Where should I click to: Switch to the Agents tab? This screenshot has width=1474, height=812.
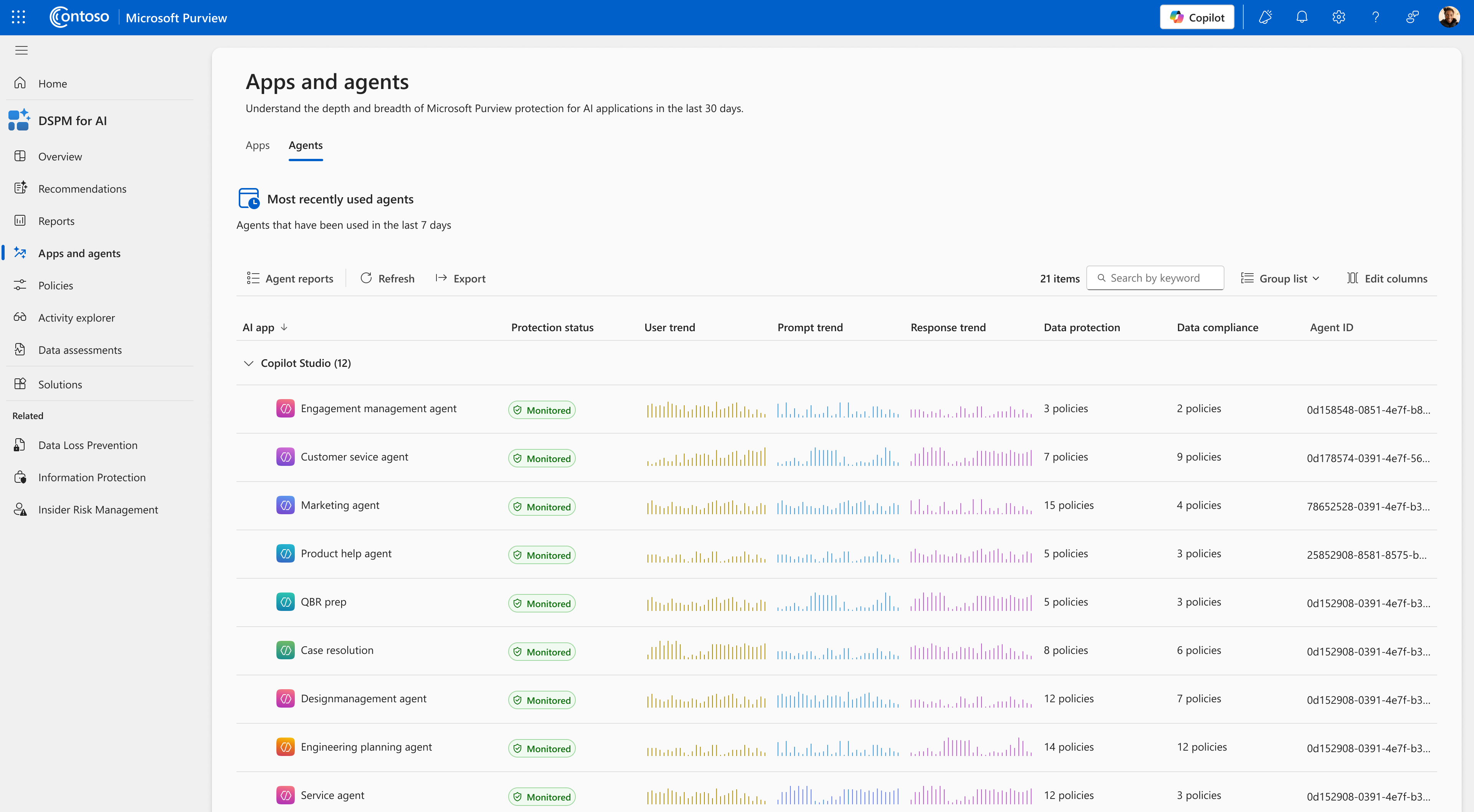click(306, 145)
